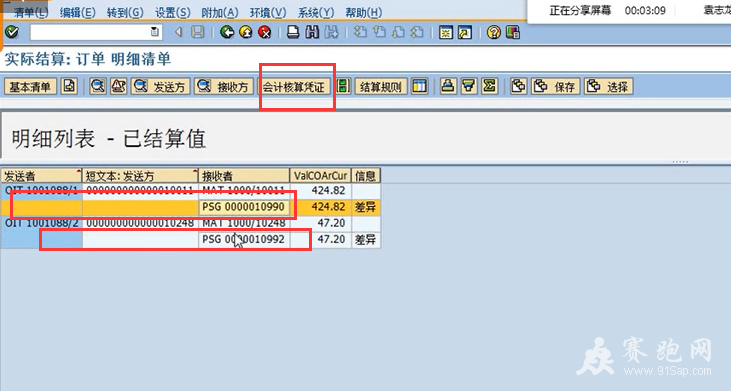The width and height of the screenshot is (731, 391).
Task: Open the 附加(A) menu
Action: (220, 13)
